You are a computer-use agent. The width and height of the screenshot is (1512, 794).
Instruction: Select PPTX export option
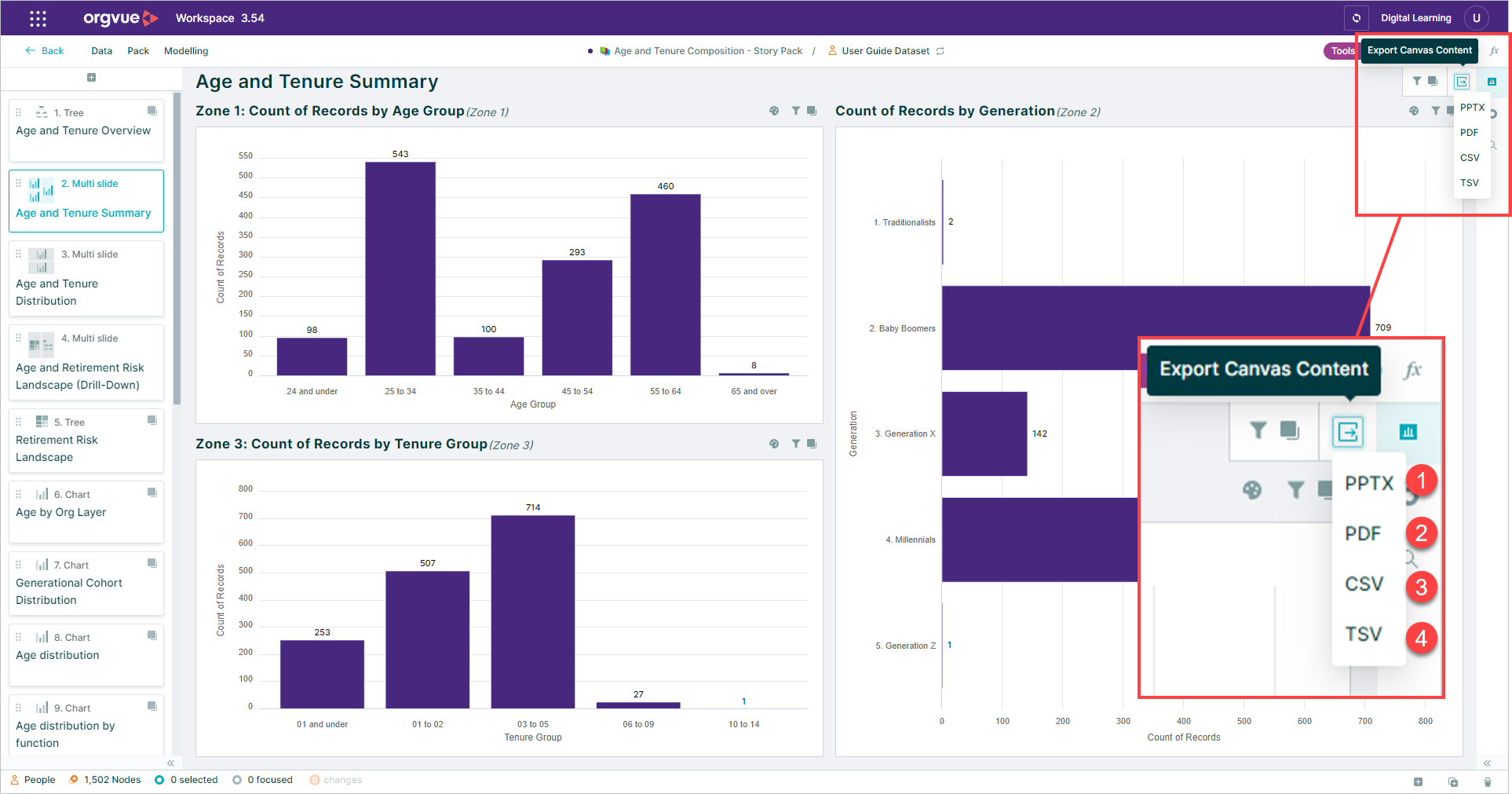pos(1472,108)
